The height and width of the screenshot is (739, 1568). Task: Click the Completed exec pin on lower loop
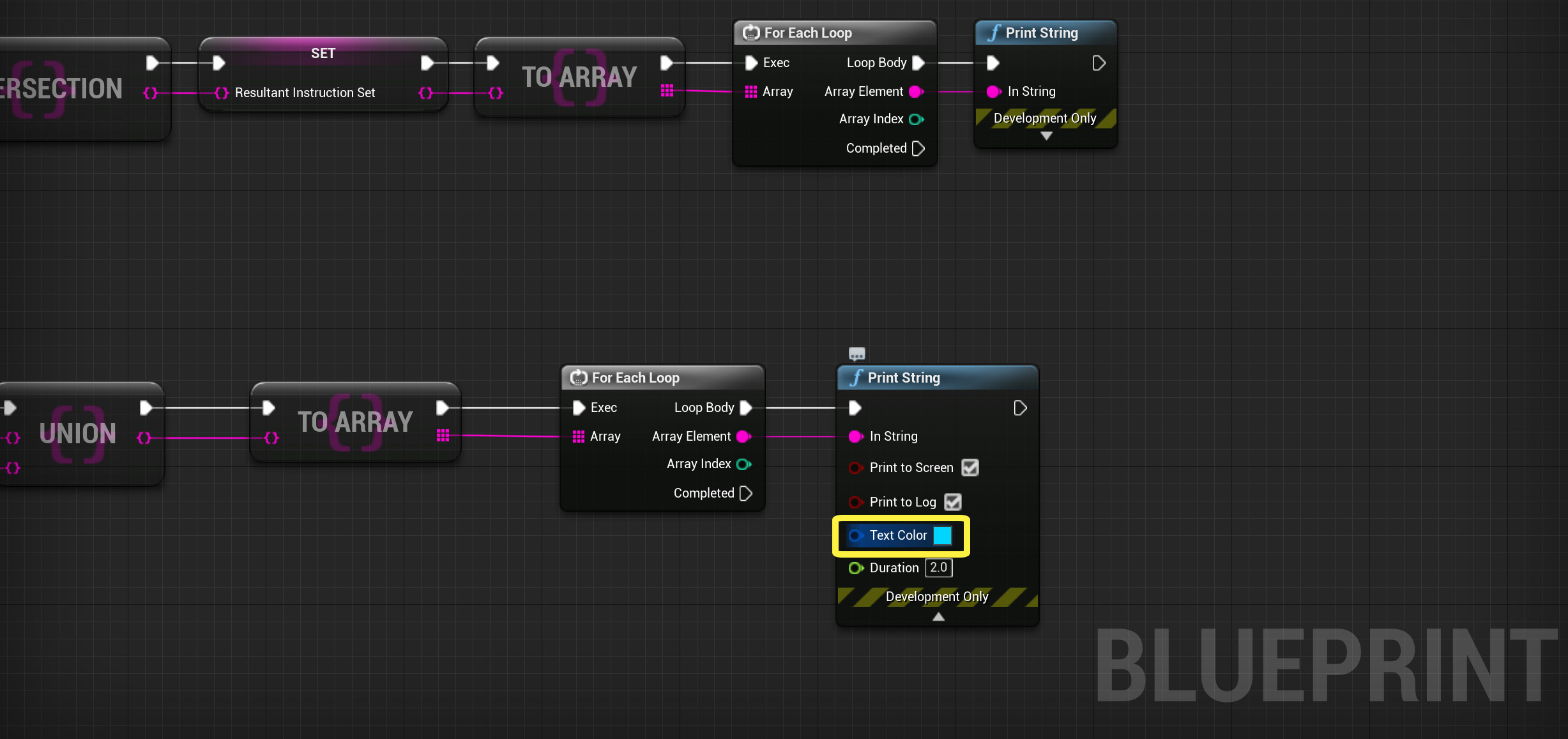(x=745, y=493)
